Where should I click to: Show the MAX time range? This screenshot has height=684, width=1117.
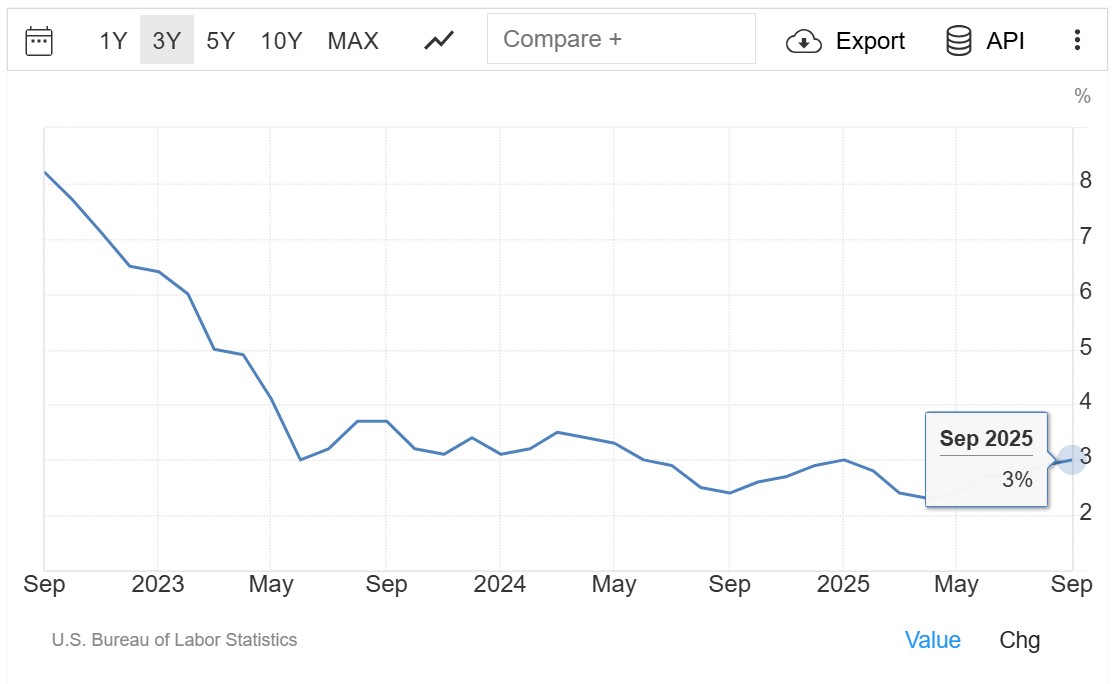click(x=353, y=41)
